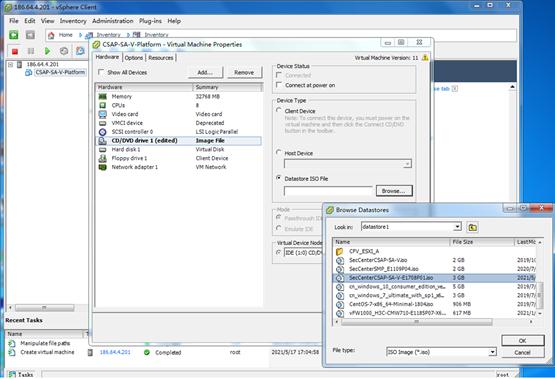The image size is (555, 379).
Task: Click the vertical scrollbar down arrow in datastore list
Action: 539,314
